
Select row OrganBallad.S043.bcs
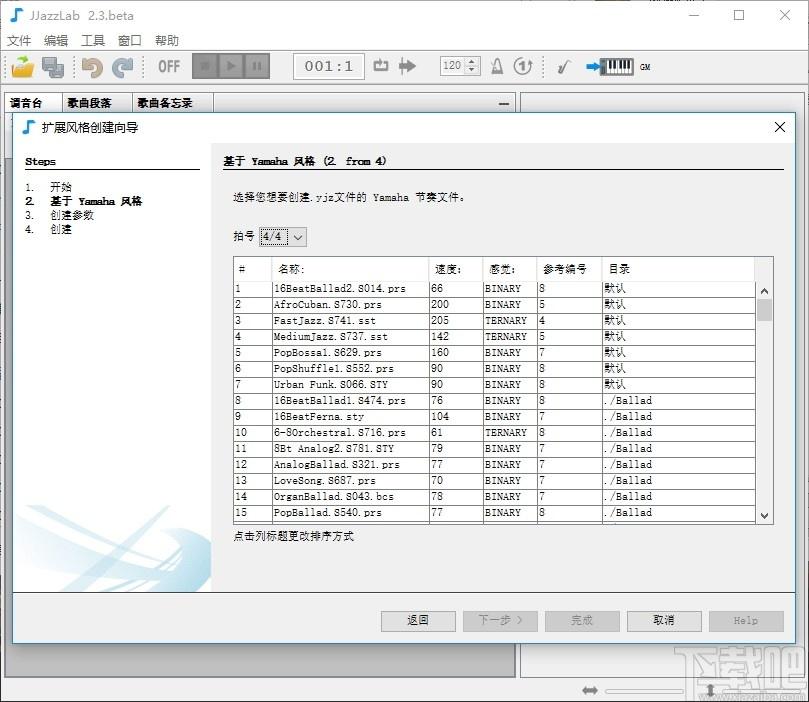[x=494, y=497]
